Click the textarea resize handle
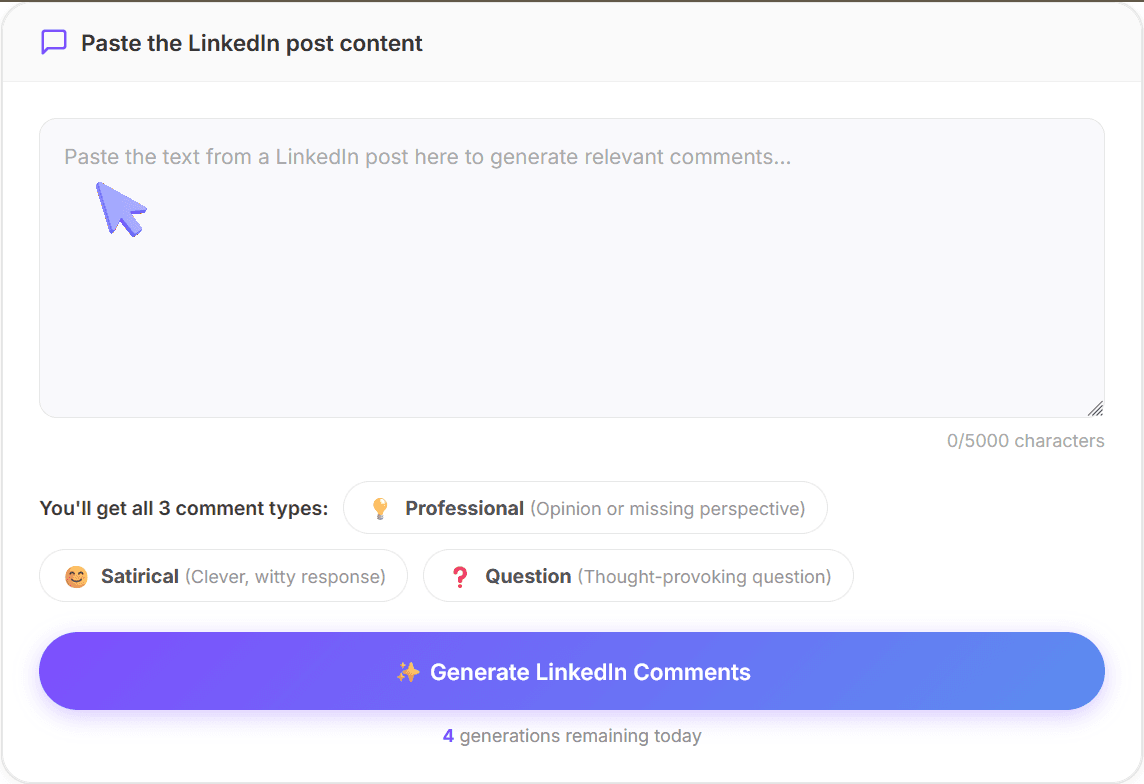 pyautogui.click(x=1096, y=409)
